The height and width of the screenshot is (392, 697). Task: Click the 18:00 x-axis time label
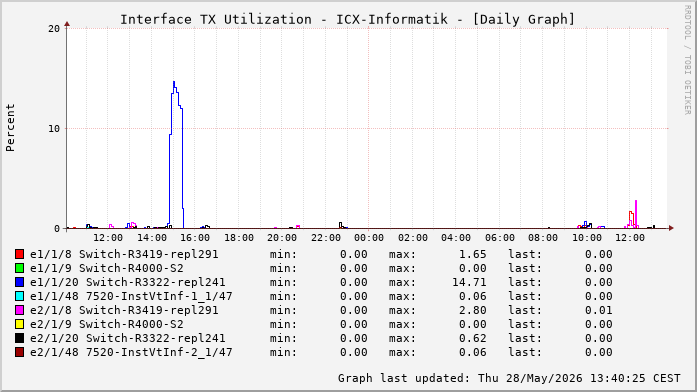[238, 238]
